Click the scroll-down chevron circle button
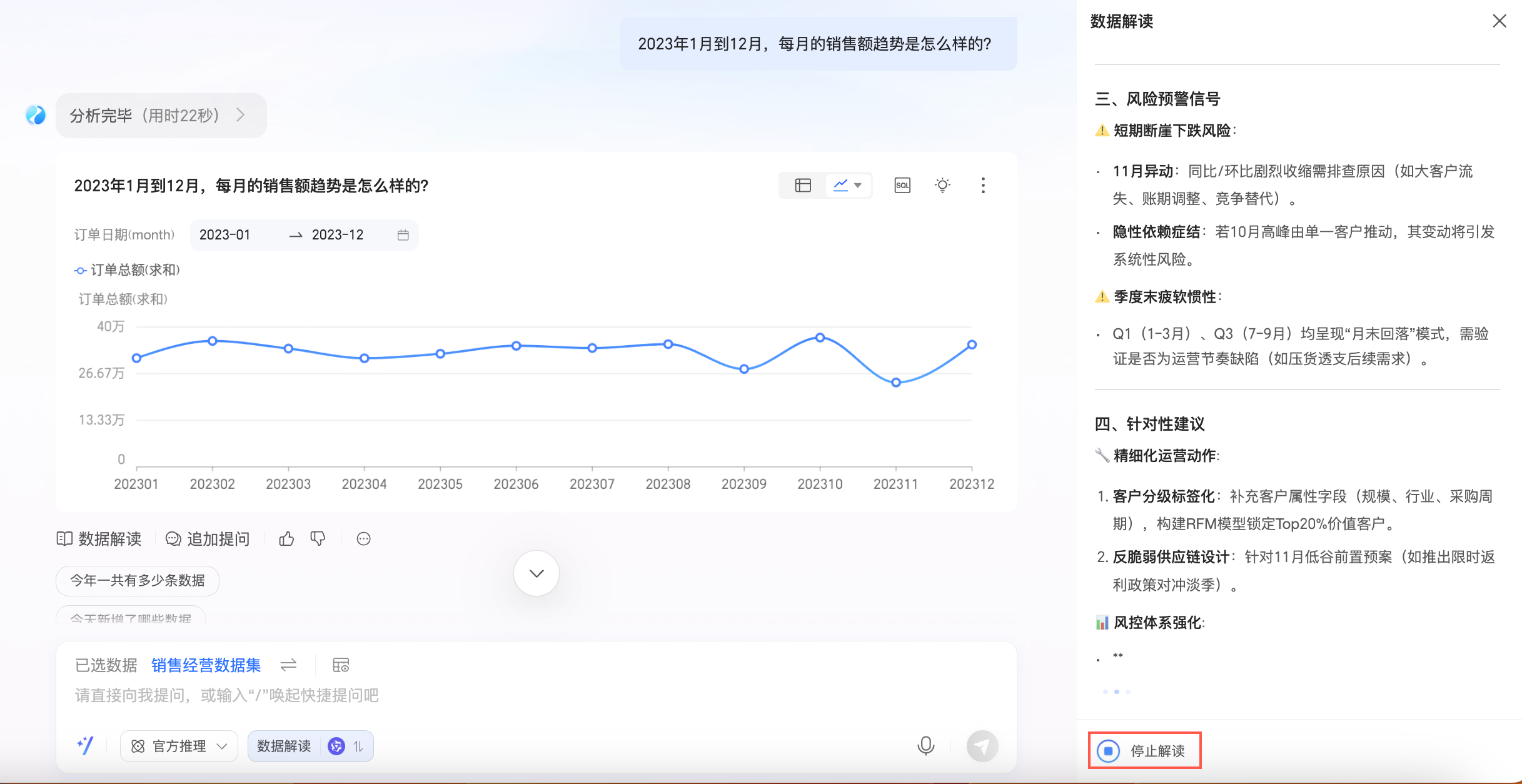1522x784 pixels. (x=536, y=573)
